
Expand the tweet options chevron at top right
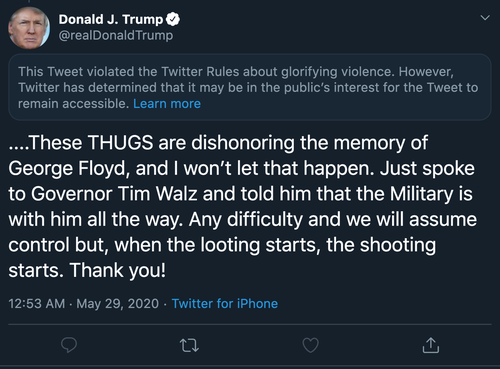tap(485, 17)
